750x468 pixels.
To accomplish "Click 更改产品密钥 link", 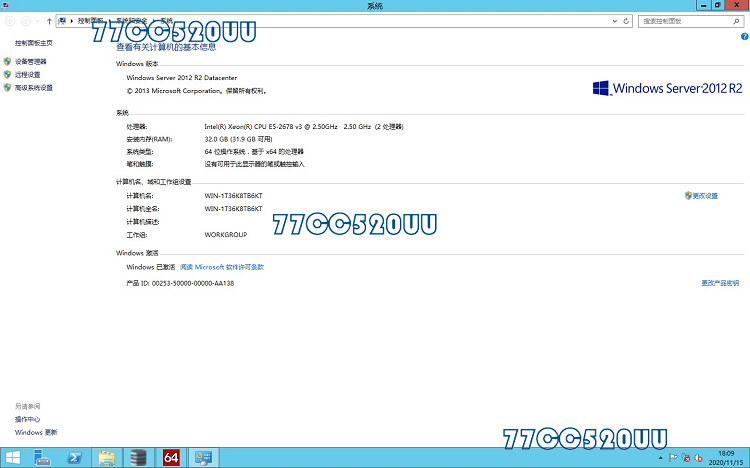I will click(x=720, y=283).
